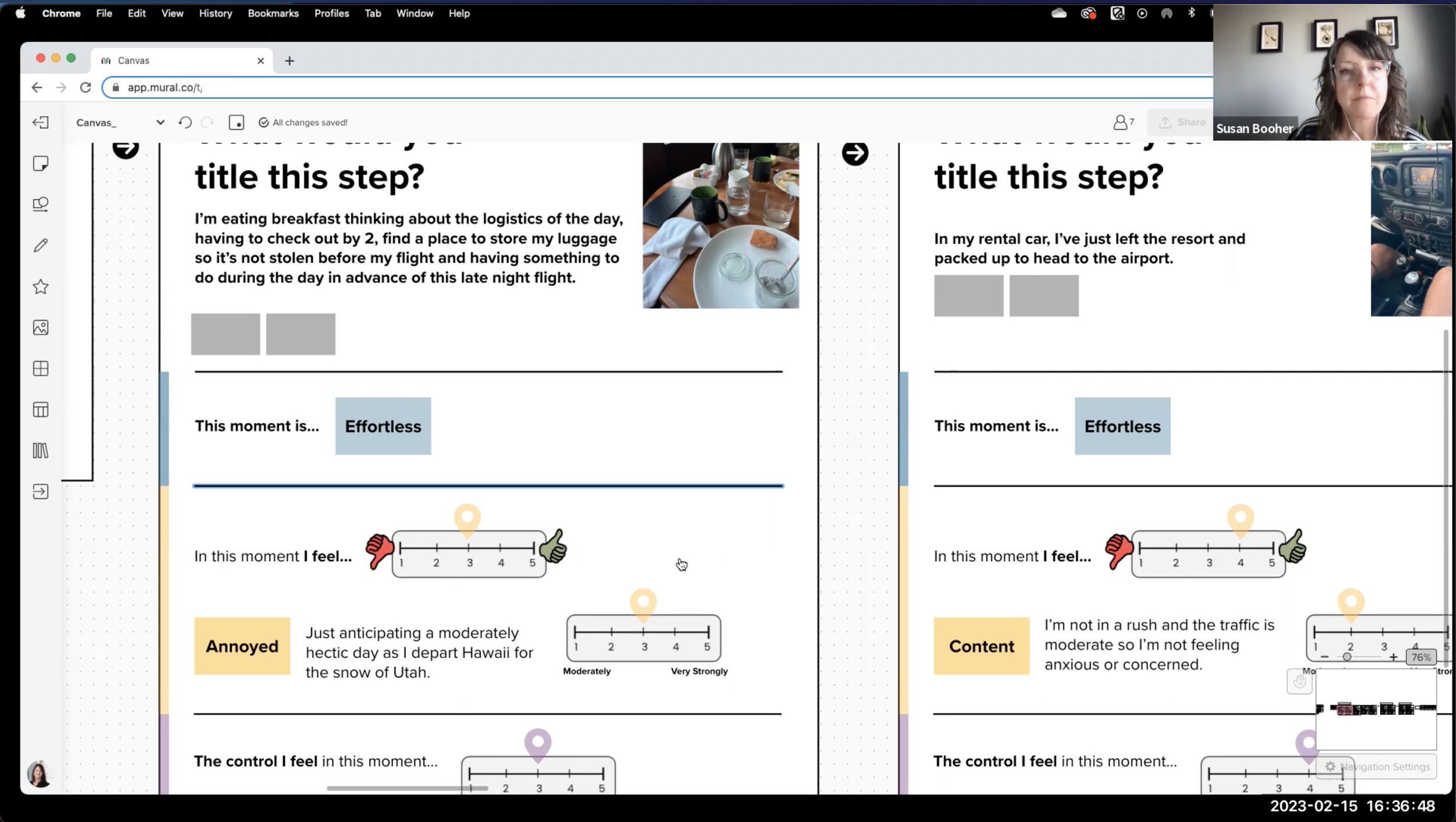Screen dimensions: 1456x822
Task: Click the car interior photo
Action: tap(1411, 229)
